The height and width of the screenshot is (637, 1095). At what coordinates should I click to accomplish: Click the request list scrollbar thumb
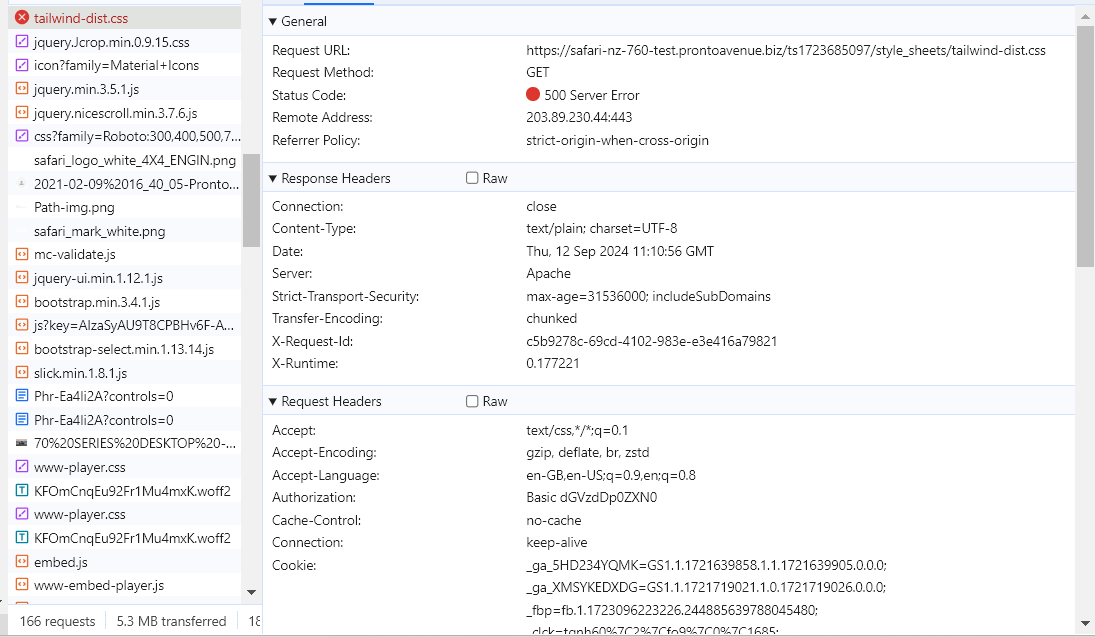pyautogui.click(x=251, y=200)
